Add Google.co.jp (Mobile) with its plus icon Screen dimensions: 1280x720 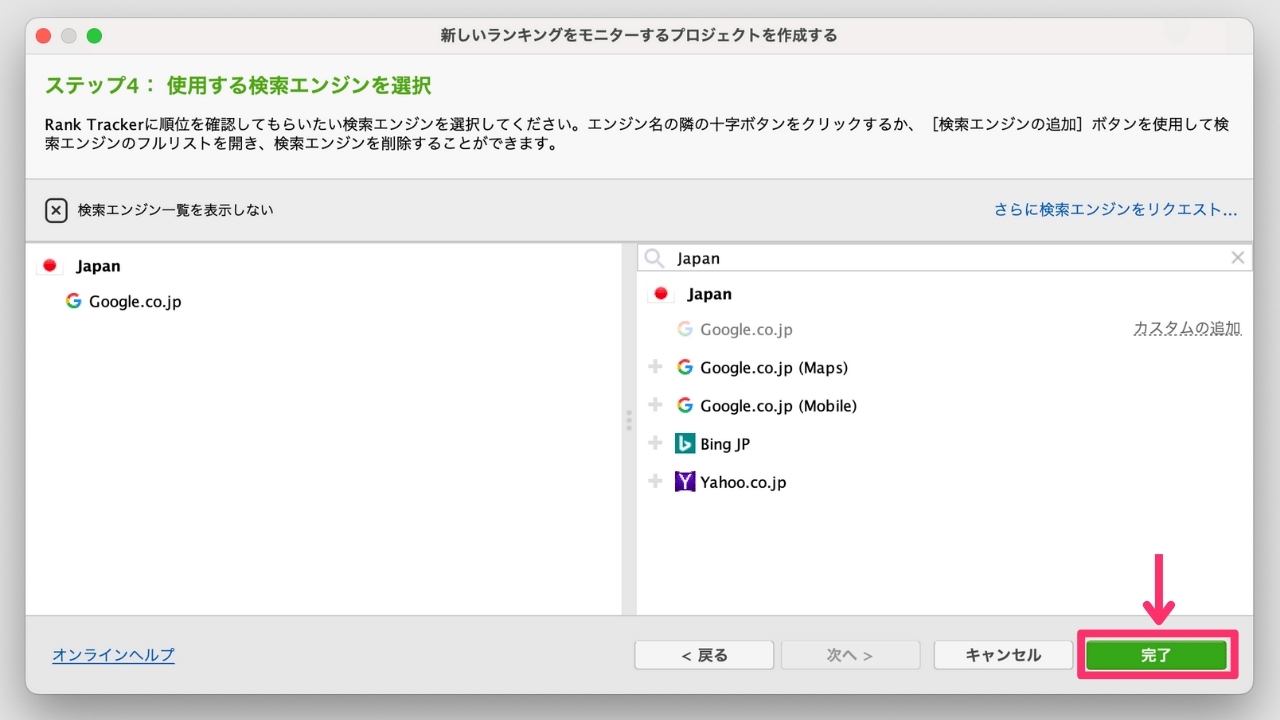click(x=656, y=405)
